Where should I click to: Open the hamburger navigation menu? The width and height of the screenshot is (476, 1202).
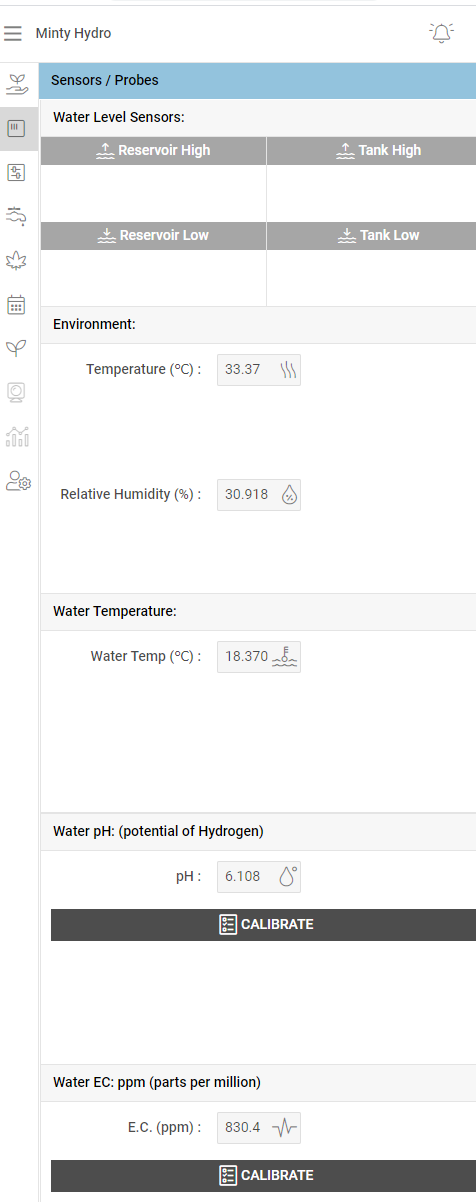[13, 34]
